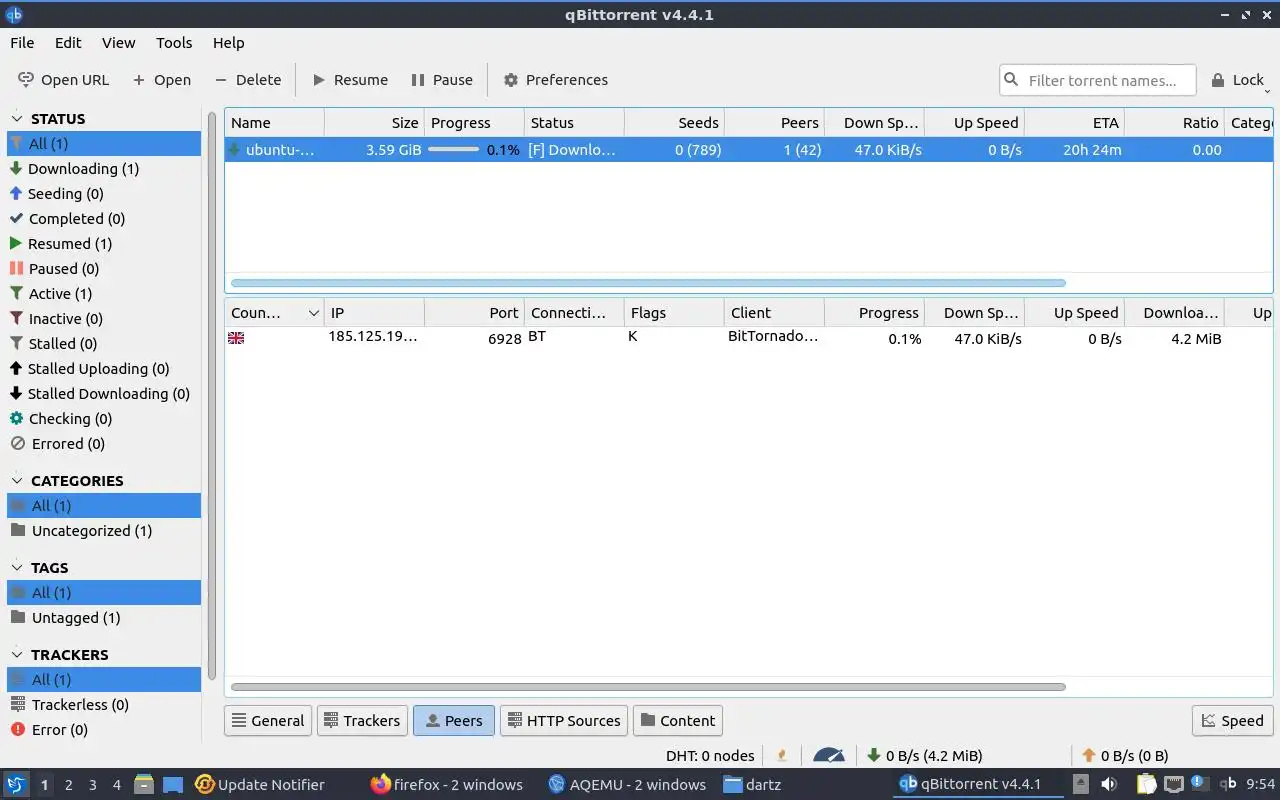1280x800 pixels.
Task: Switch to the Trackers tab
Action: click(x=362, y=720)
